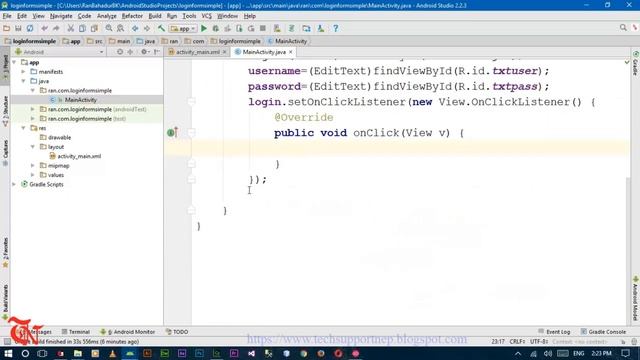Click the Find magnifier toolbar icon
Viewport: 640px width, 360px height.
point(109,28)
